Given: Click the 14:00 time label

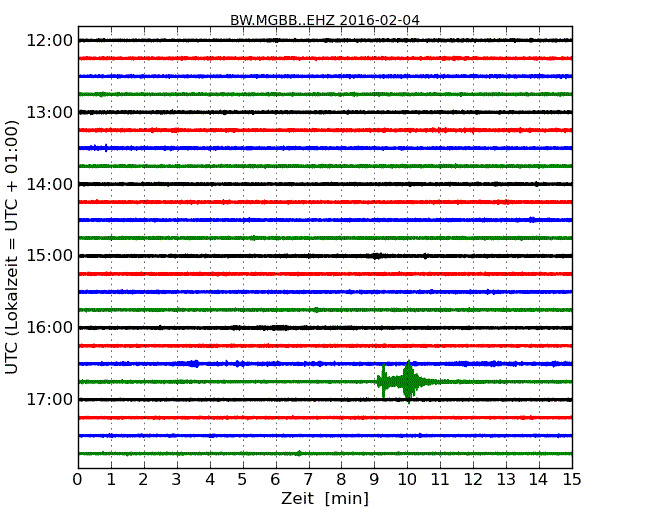Looking at the screenshot, I should click(50, 184).
